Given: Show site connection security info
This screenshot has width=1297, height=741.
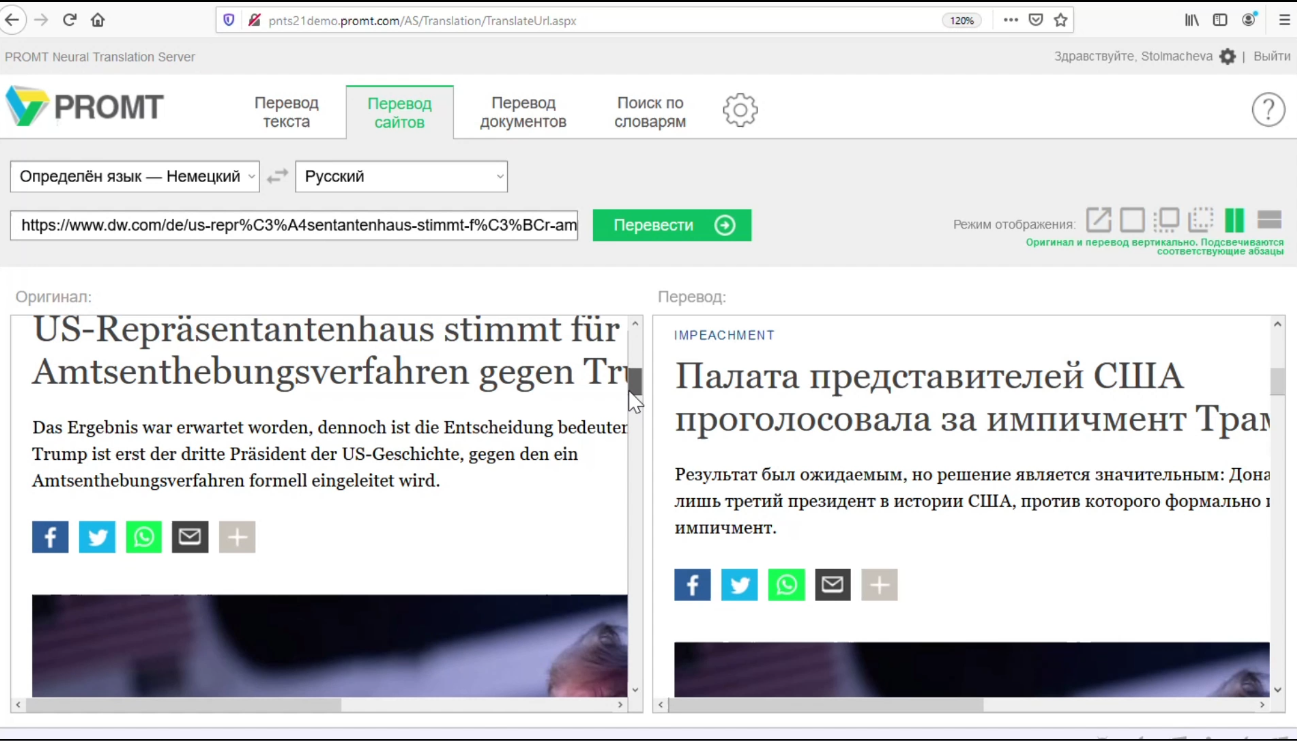Looking at the screenshot, I should (x=254, y=20).
